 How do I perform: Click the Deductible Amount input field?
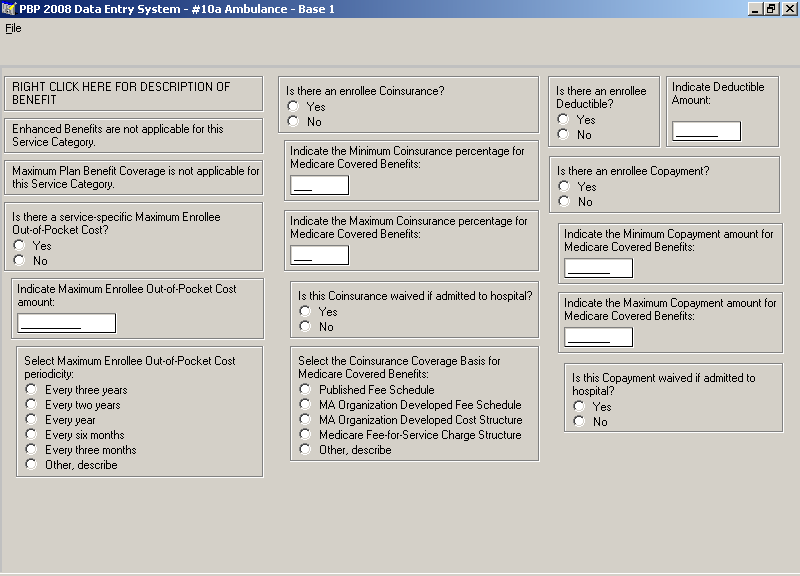click(706, 131)
